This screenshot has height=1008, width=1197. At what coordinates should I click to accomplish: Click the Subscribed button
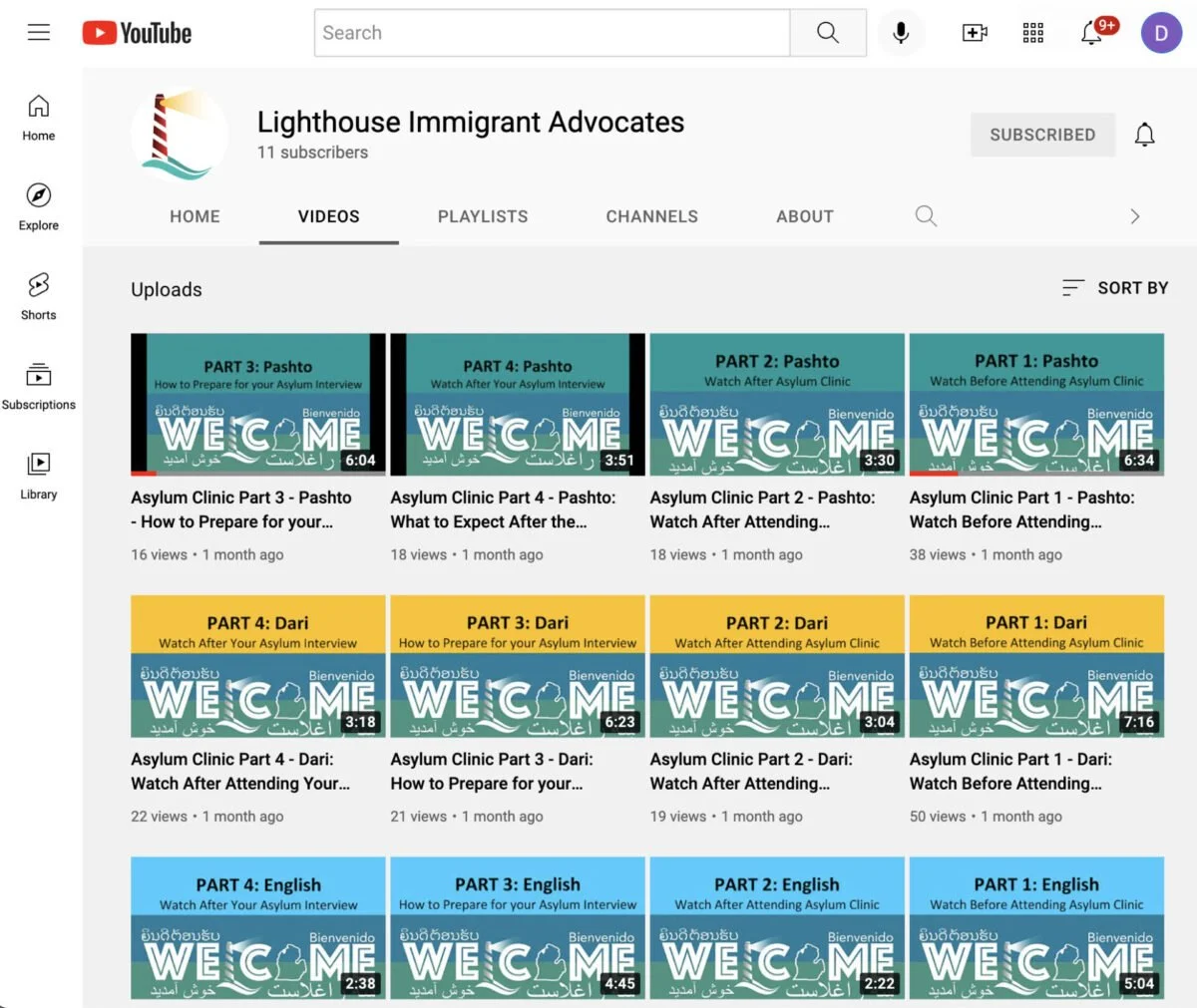(x=1042, y=135)
